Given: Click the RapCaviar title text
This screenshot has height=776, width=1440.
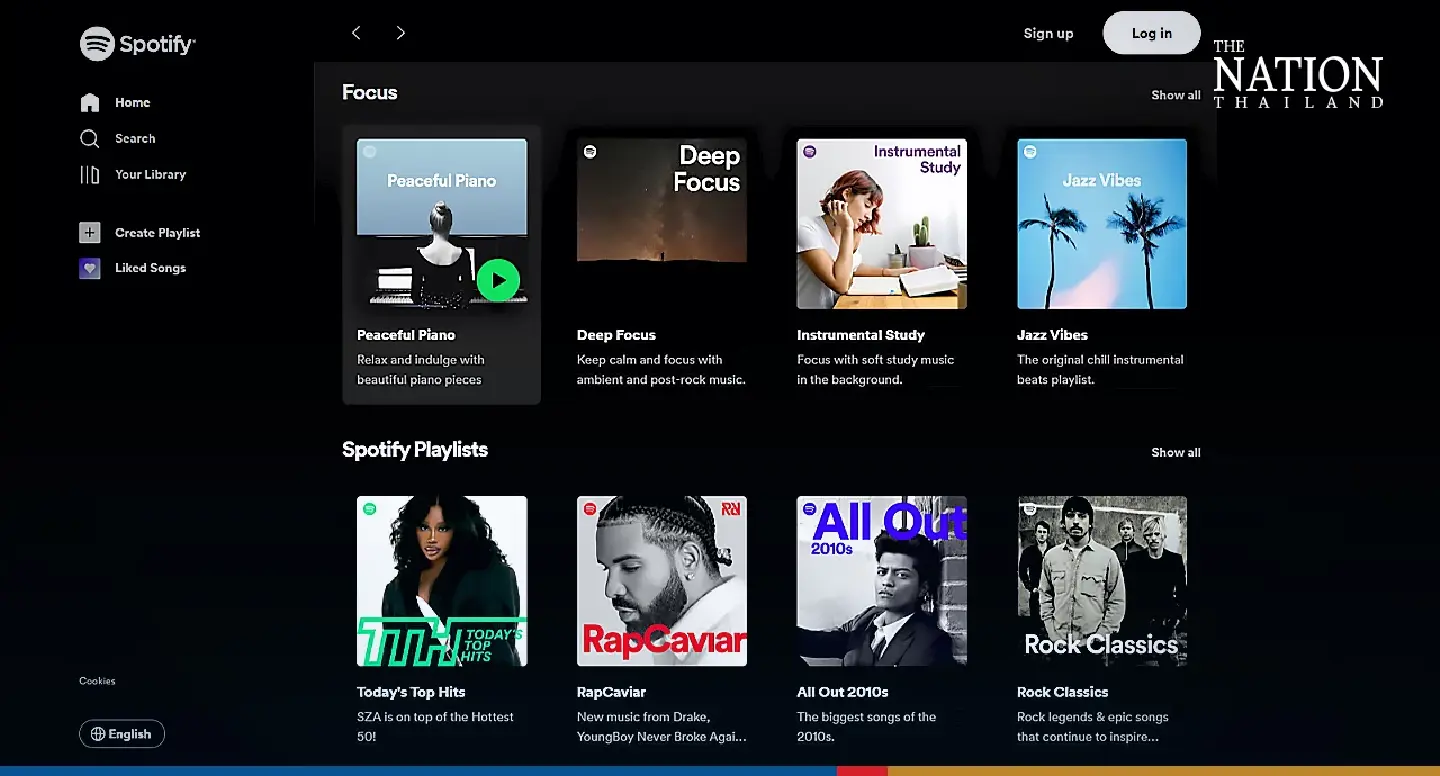Looking at the screenshot, I should point(611,692).
